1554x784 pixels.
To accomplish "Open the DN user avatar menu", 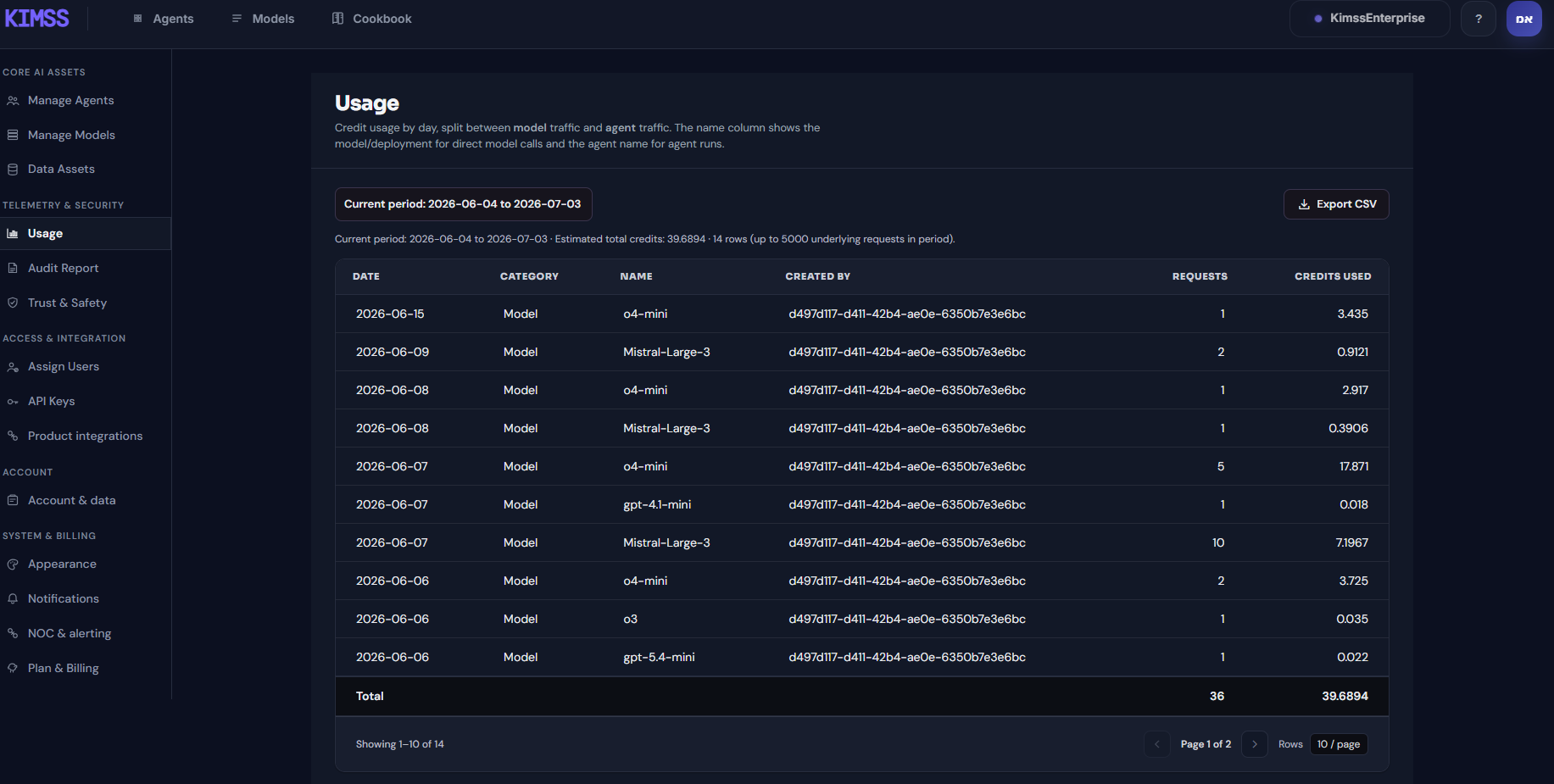I will point(1524,19).
